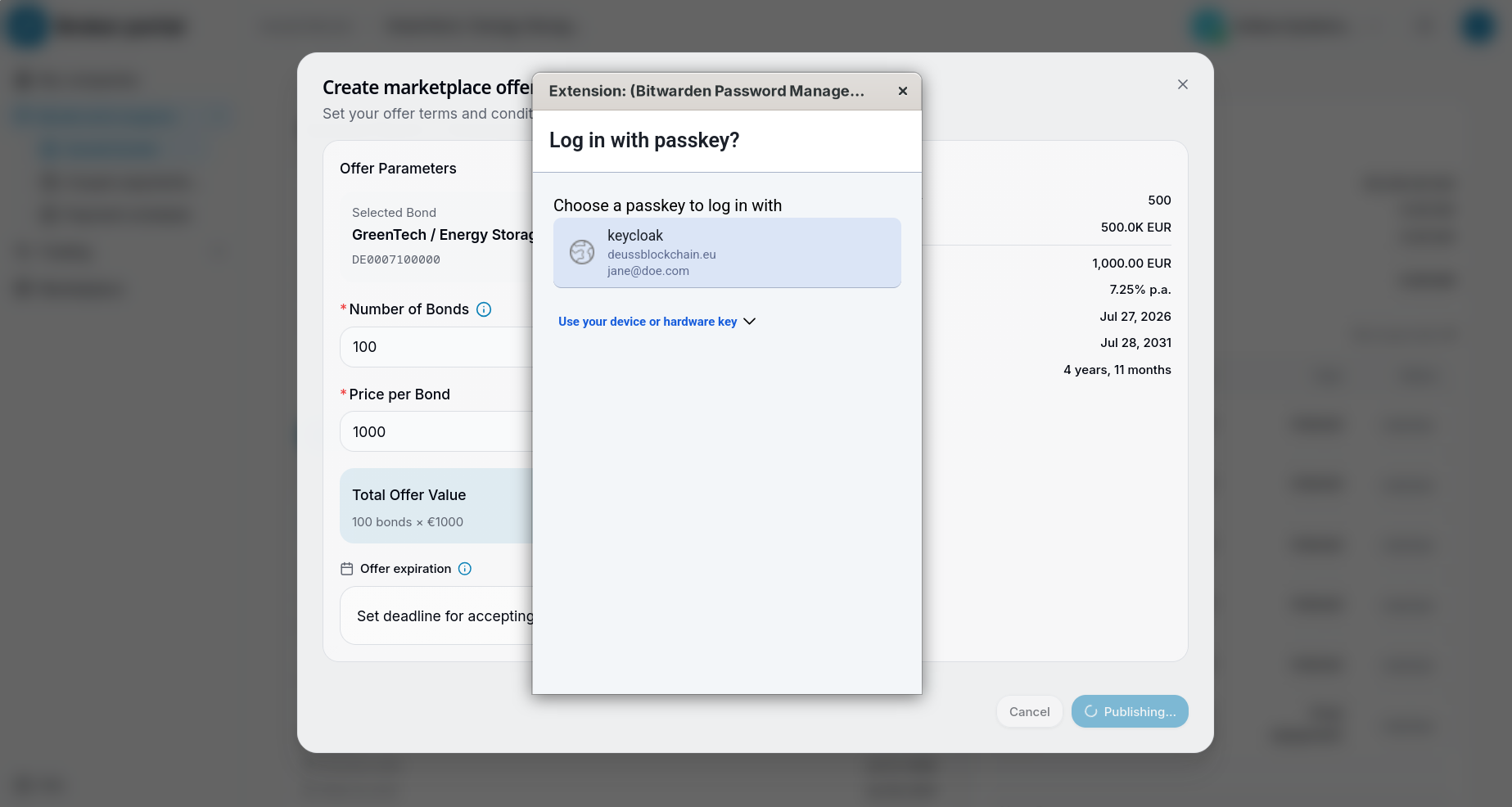Click the Set deadline for accepting field

click(436, 615)
